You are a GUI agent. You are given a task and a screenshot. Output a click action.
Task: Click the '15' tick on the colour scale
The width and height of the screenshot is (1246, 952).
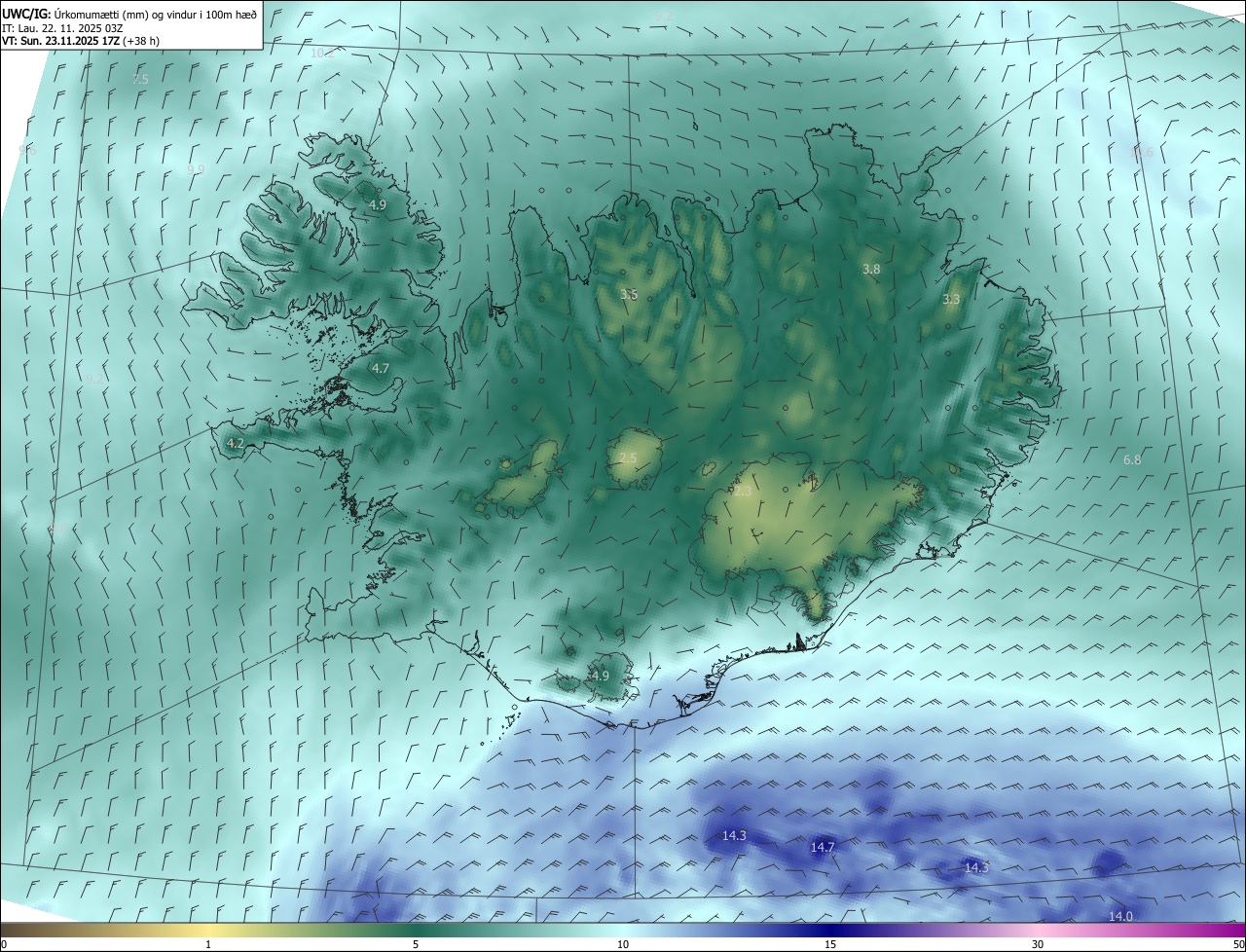(830, 944)
